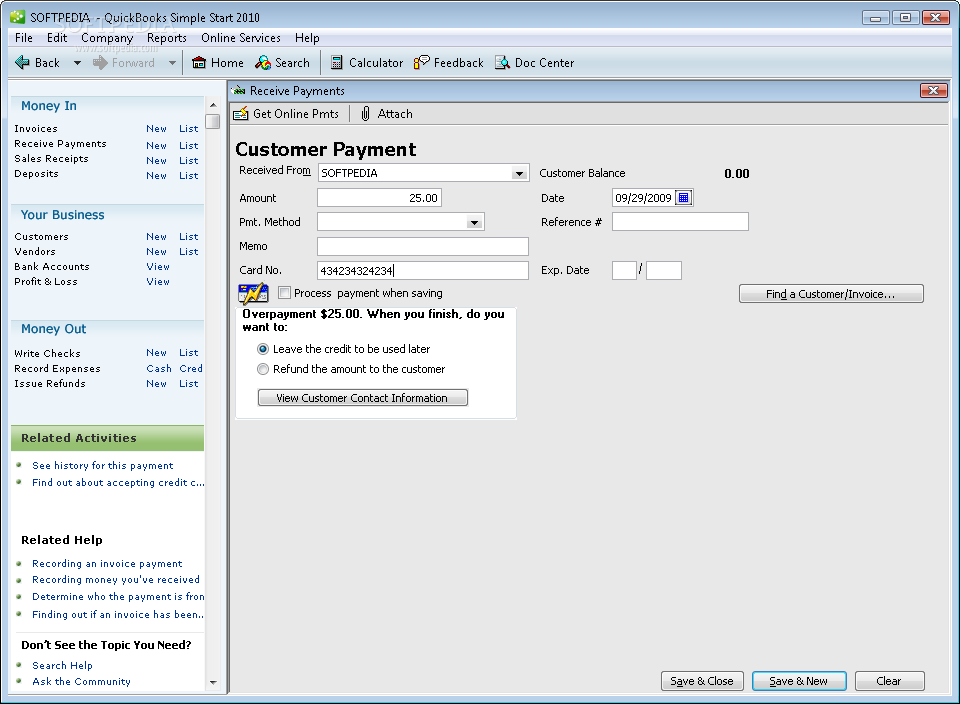Screen dimensions: 960x704
Task: Click the credit card processing icon
Action: [x=253, y=293]
